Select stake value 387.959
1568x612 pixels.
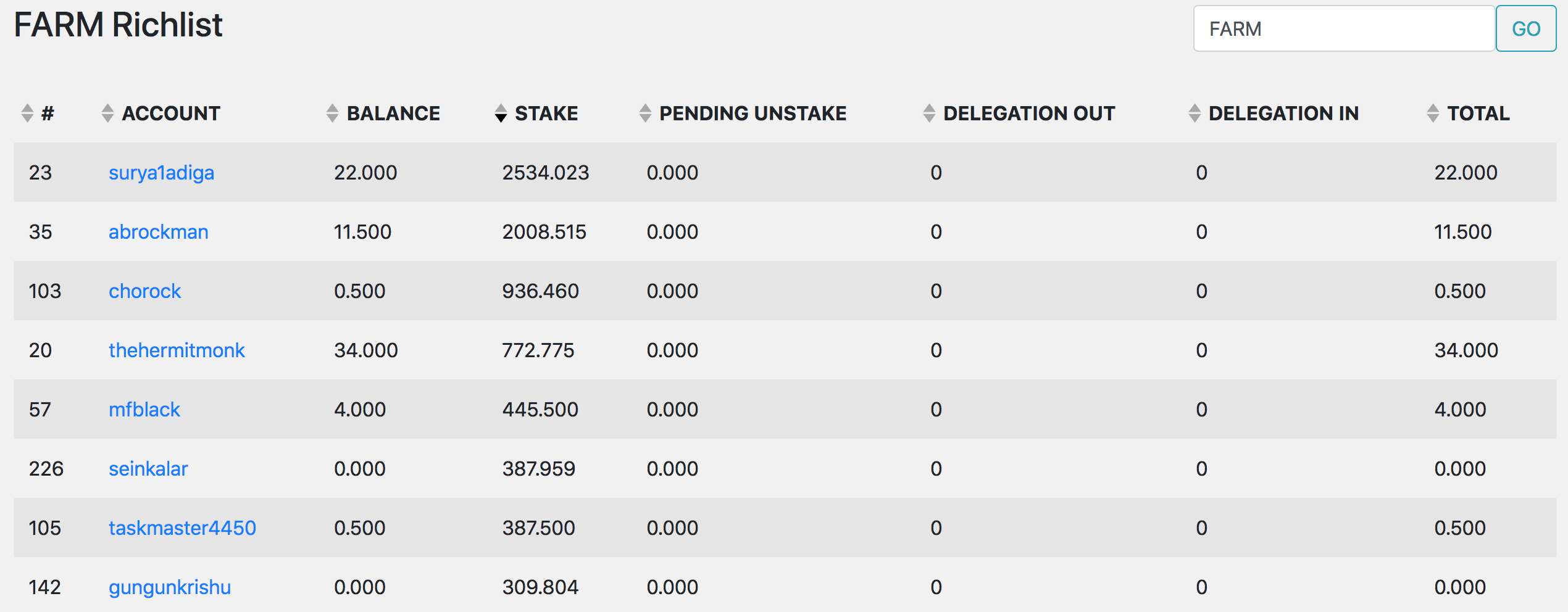[538, 469]
